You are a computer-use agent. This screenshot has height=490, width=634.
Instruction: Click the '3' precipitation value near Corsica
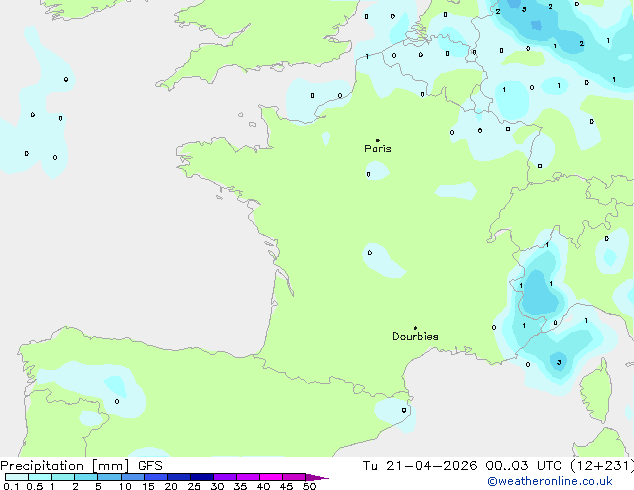[559, 362]
